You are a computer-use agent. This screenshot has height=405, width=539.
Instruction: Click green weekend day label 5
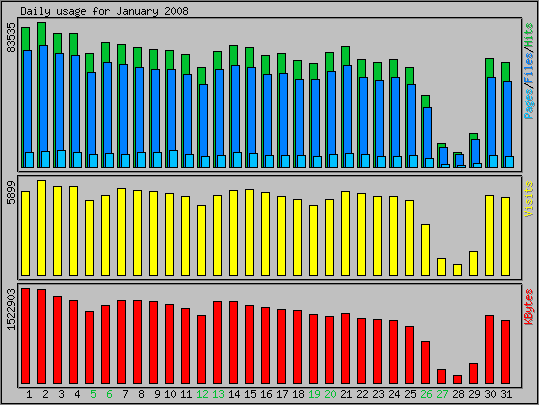tap(93, 394)
